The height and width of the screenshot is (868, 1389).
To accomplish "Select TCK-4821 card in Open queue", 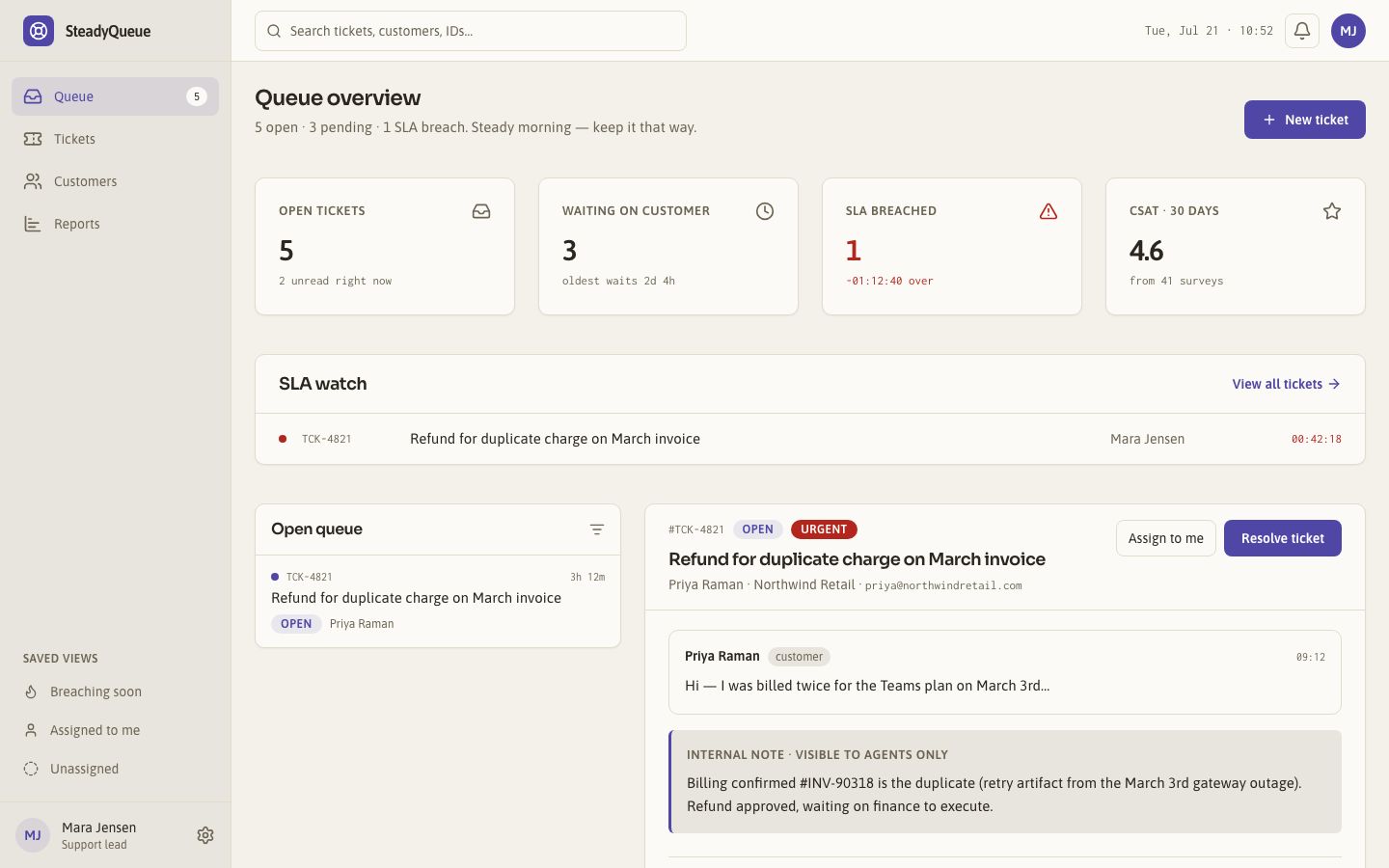I will tap(438, 601).
